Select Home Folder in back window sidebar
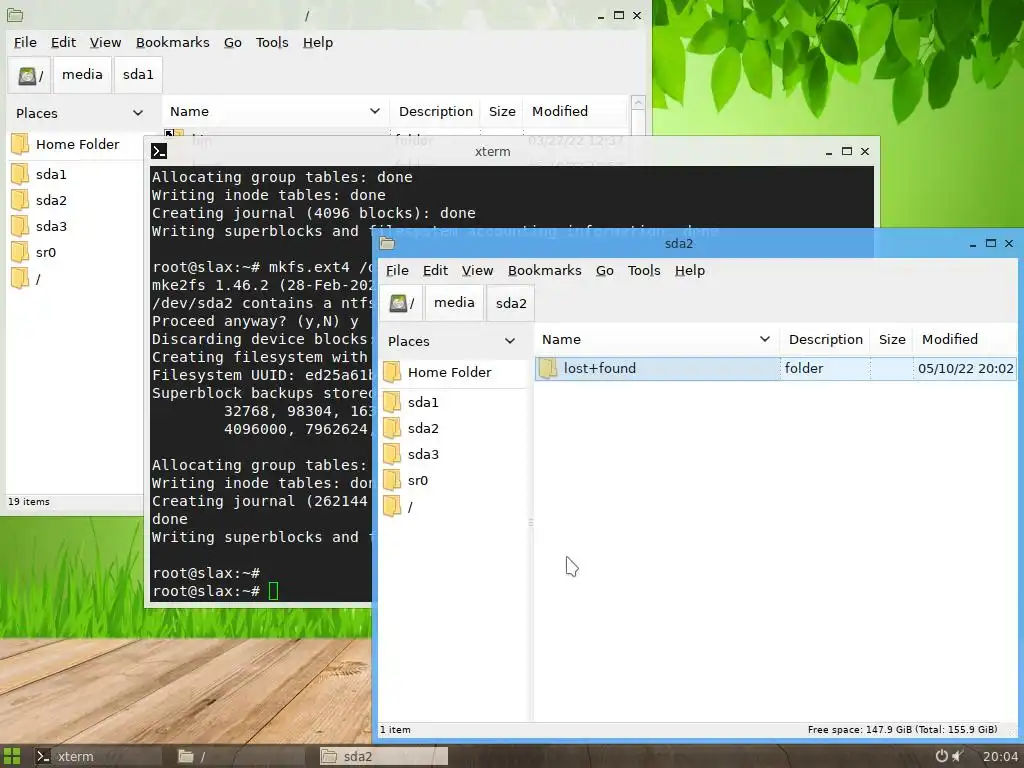The width and height of the screenshot is (1024, 768). tap(76, 144)
